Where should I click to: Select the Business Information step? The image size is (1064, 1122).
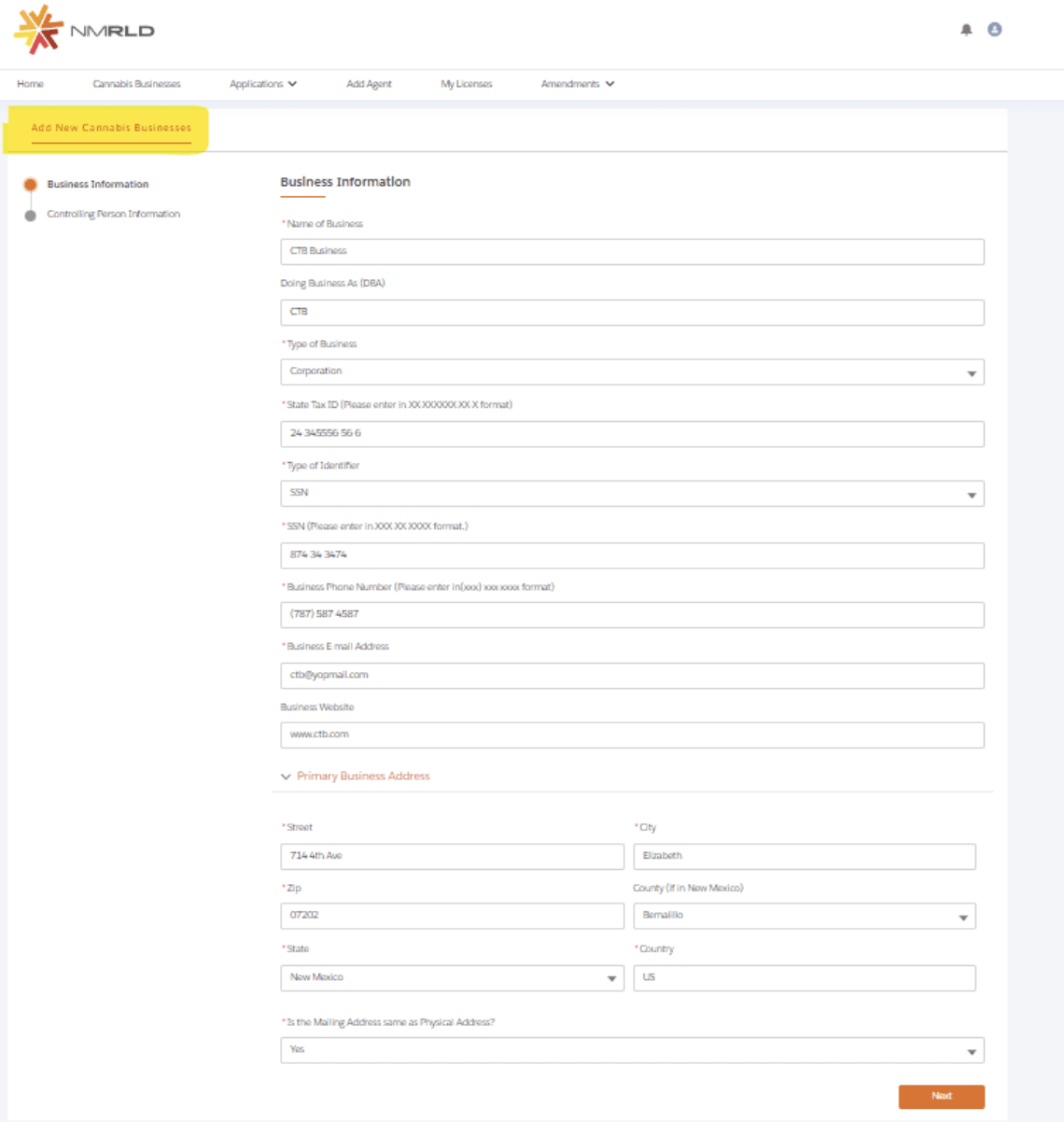(x=97, y=185)
